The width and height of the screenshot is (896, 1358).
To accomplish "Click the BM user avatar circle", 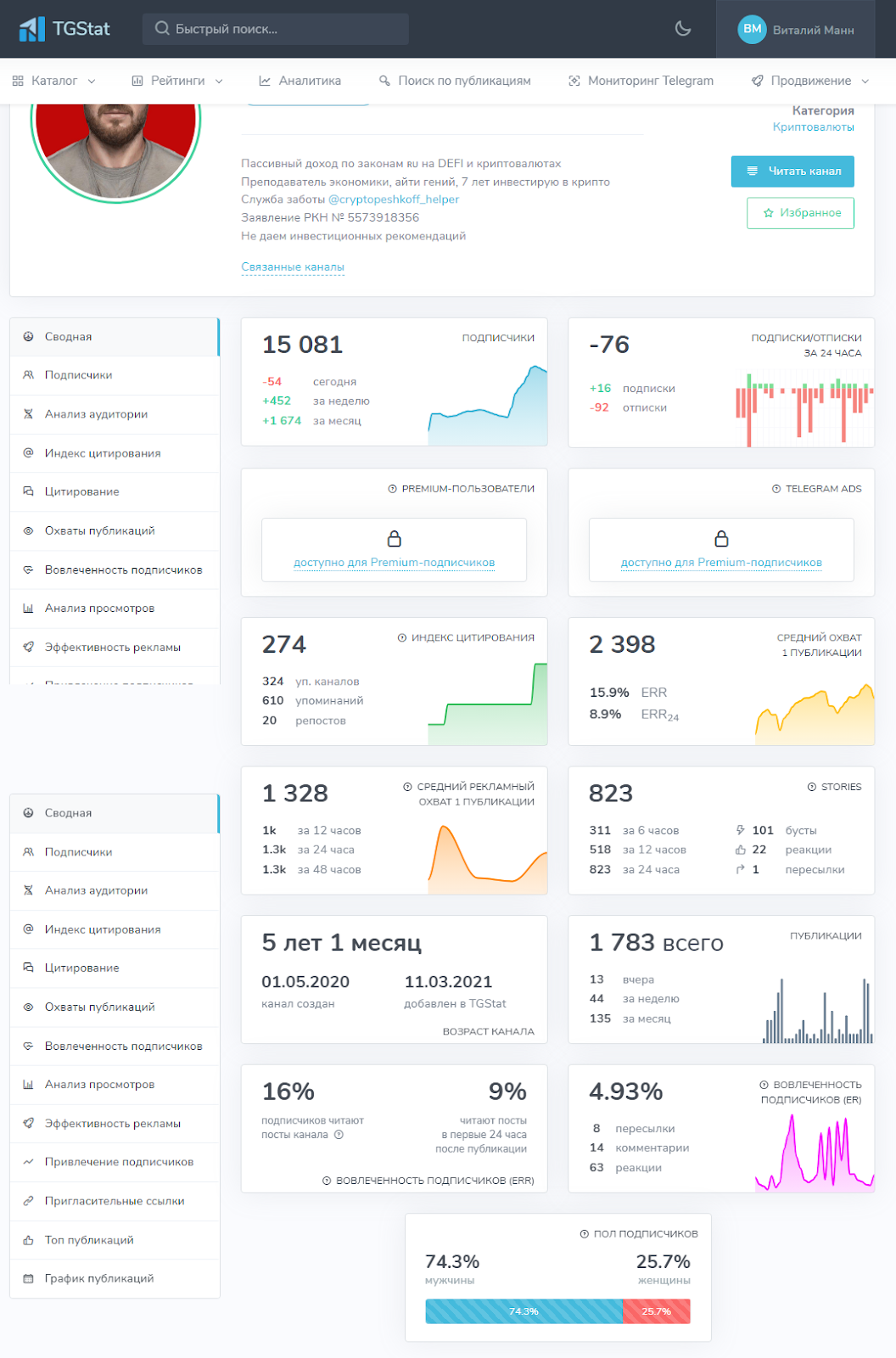I will 752,29.
